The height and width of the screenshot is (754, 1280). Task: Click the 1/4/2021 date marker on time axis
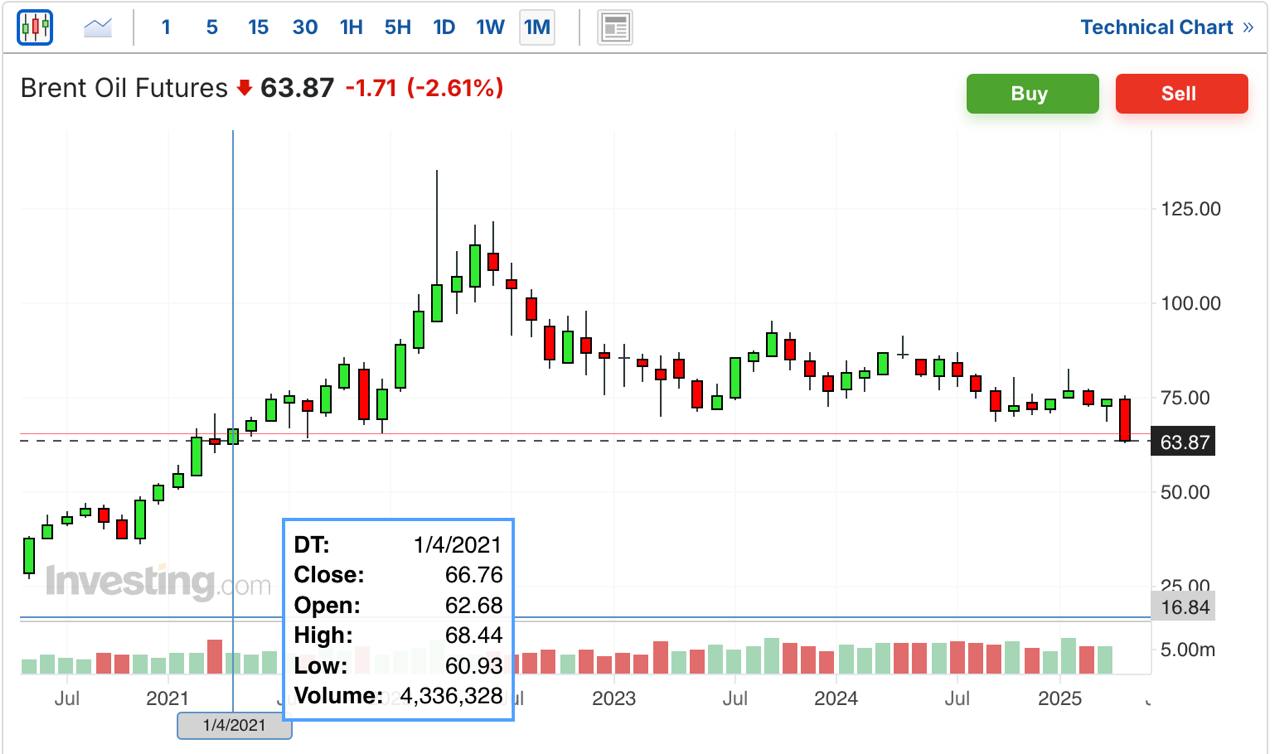tap(234, 726)
